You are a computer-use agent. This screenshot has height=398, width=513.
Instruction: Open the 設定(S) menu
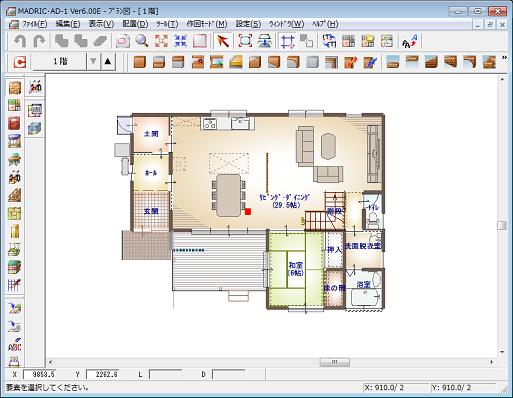tap(248, 24)
